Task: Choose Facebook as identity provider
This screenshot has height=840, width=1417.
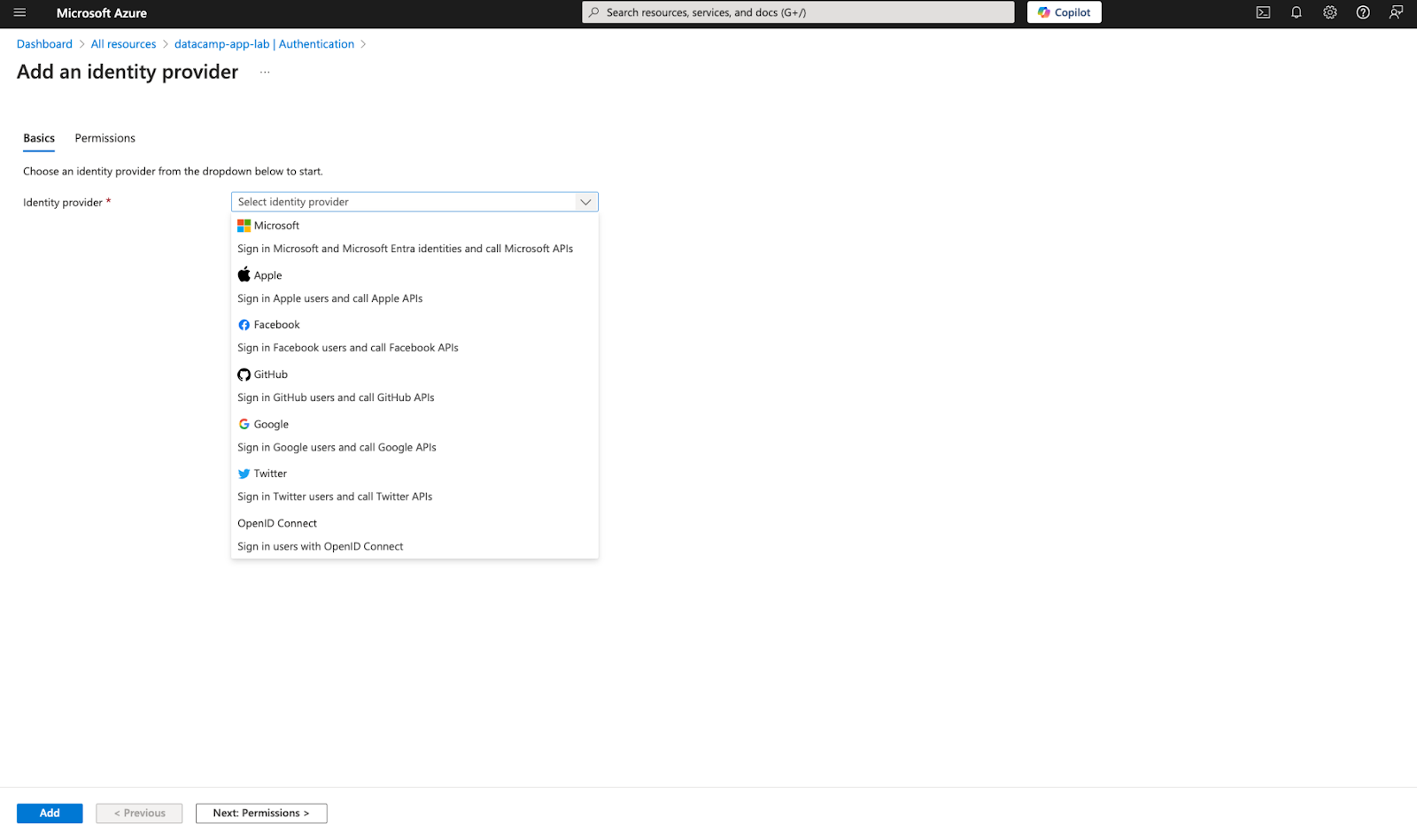Action: click(414, 336)
